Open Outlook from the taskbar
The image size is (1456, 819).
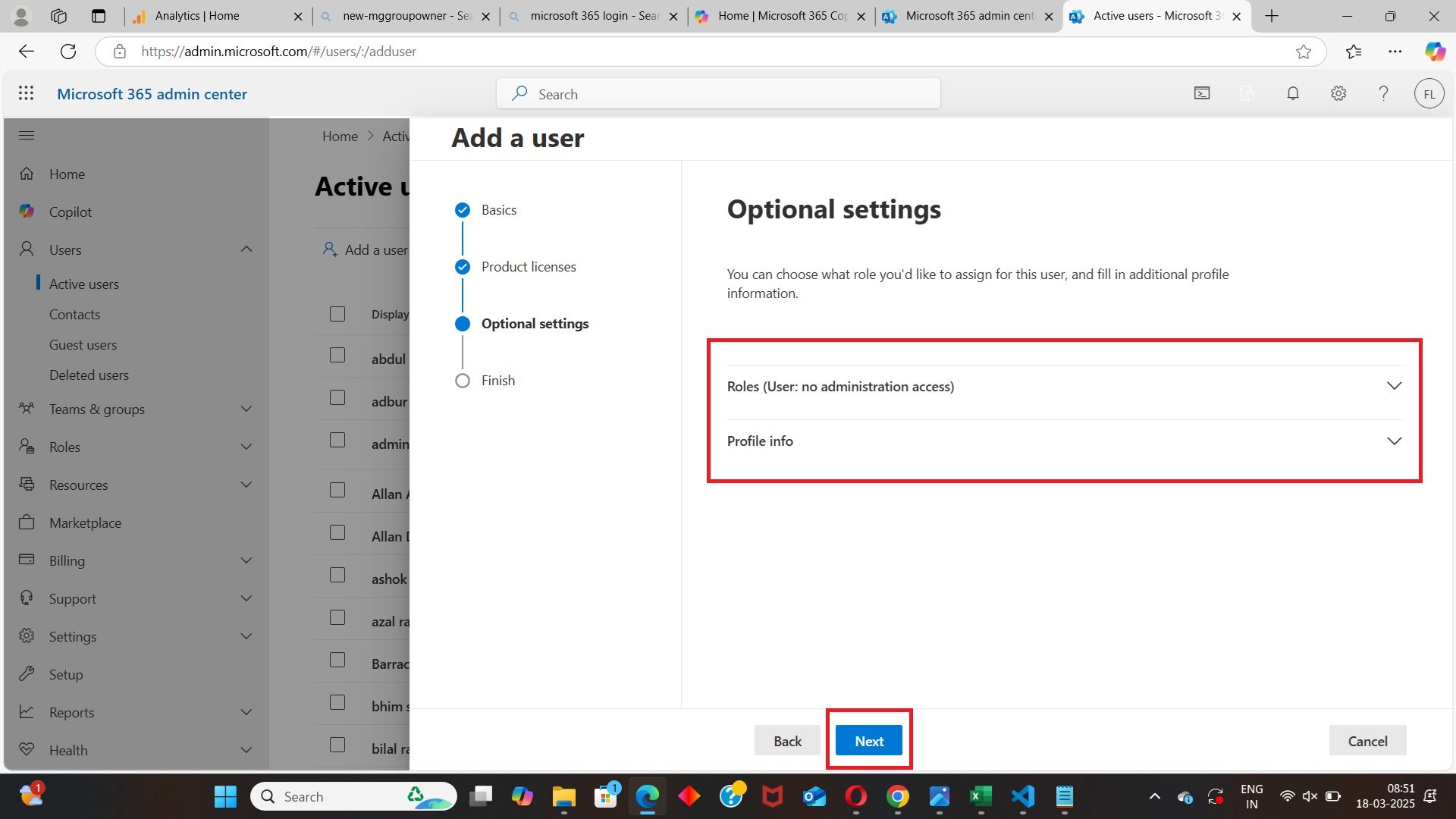814,796
